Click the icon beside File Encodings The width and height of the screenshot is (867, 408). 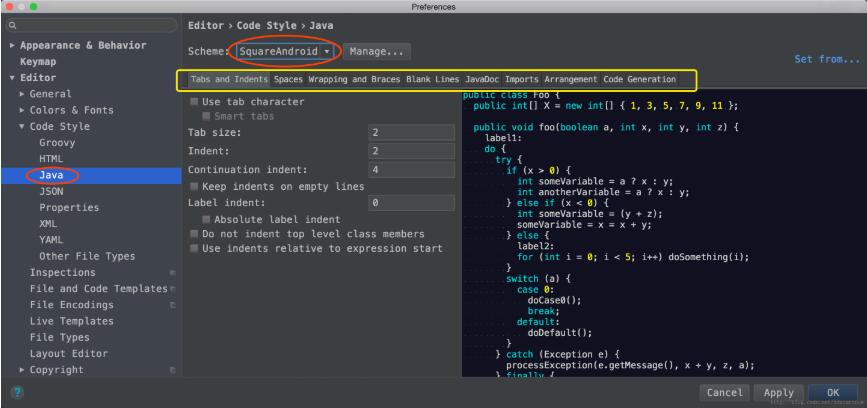point(172,305)
